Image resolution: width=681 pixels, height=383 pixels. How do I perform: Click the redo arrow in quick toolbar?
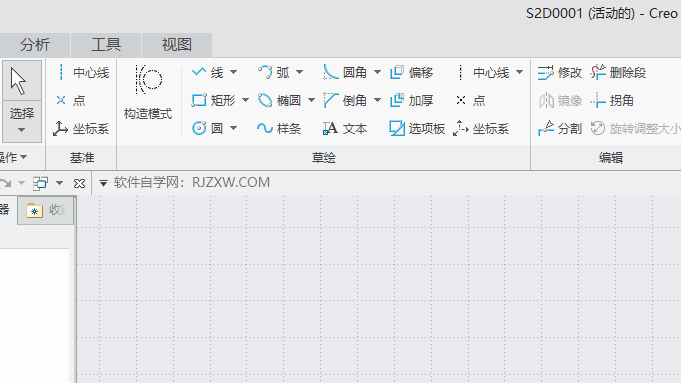coord(5,183)
